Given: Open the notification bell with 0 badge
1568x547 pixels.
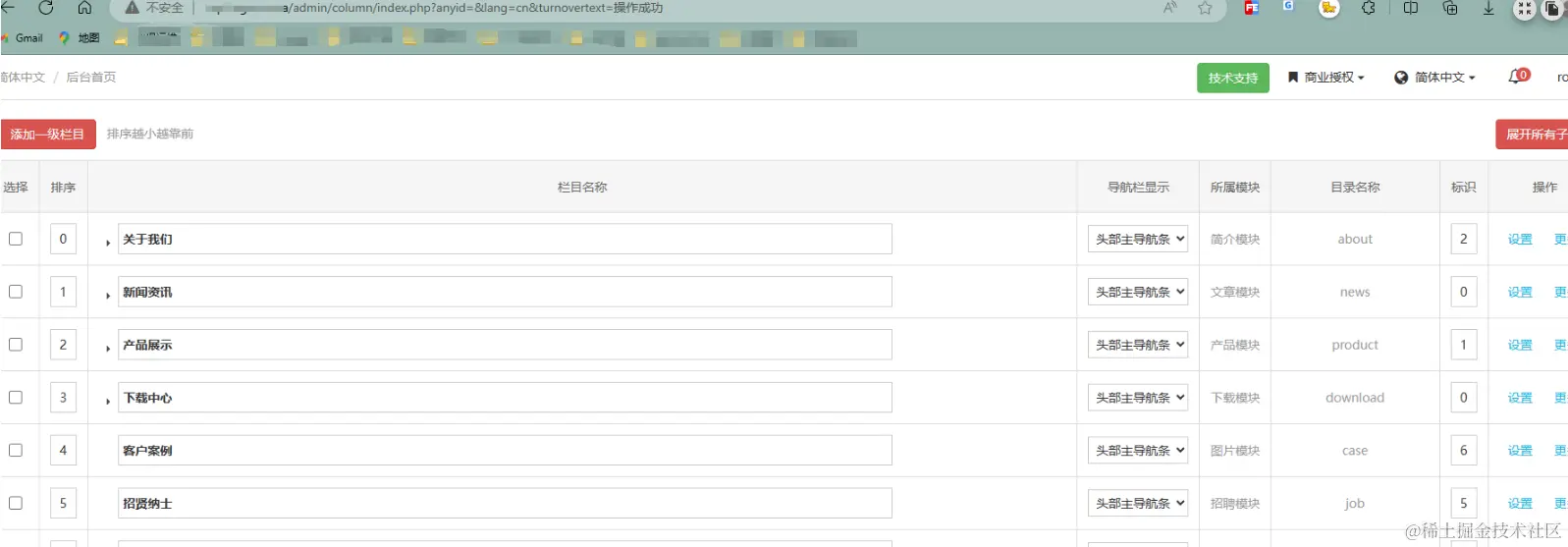Looking at the screenshot, I should point(1518,76).
